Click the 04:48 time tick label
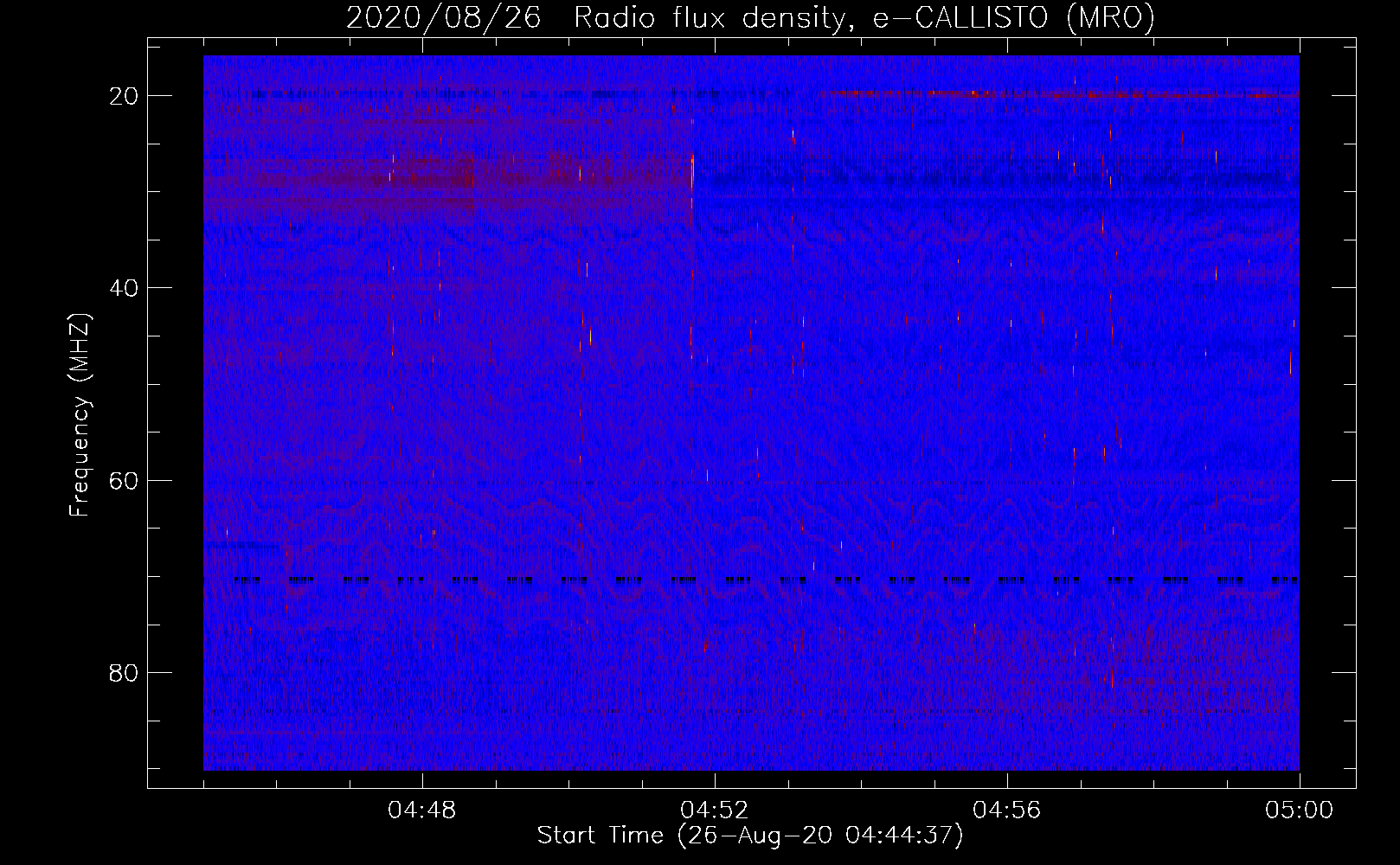Image resolution: width=1400 pixels, height=865 pixels. [x=422, y=811]
